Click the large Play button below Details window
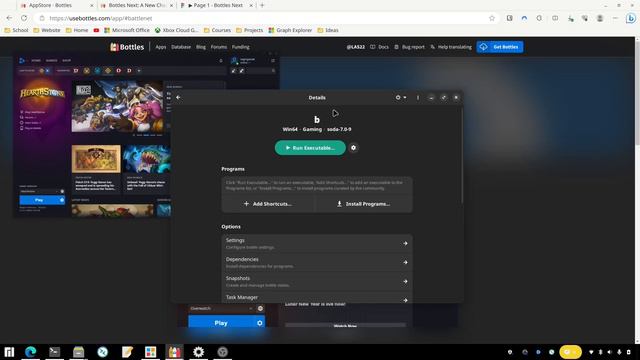The image size is (640, 360). click(221, 323)
